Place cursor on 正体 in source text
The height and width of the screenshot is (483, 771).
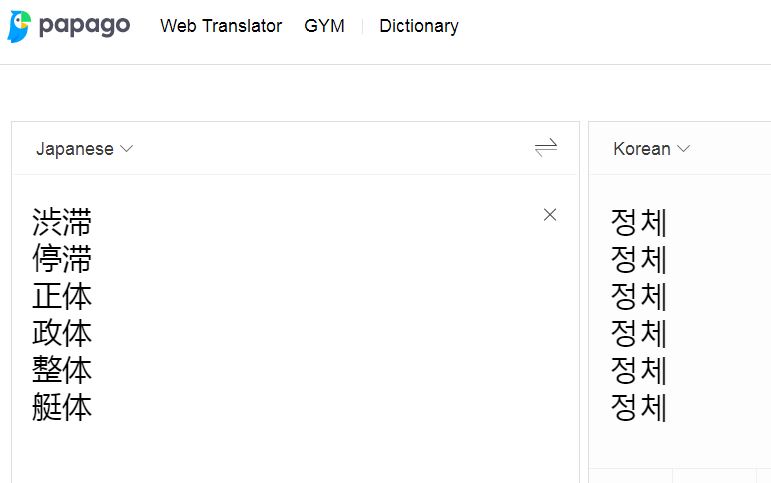point(62,296)
